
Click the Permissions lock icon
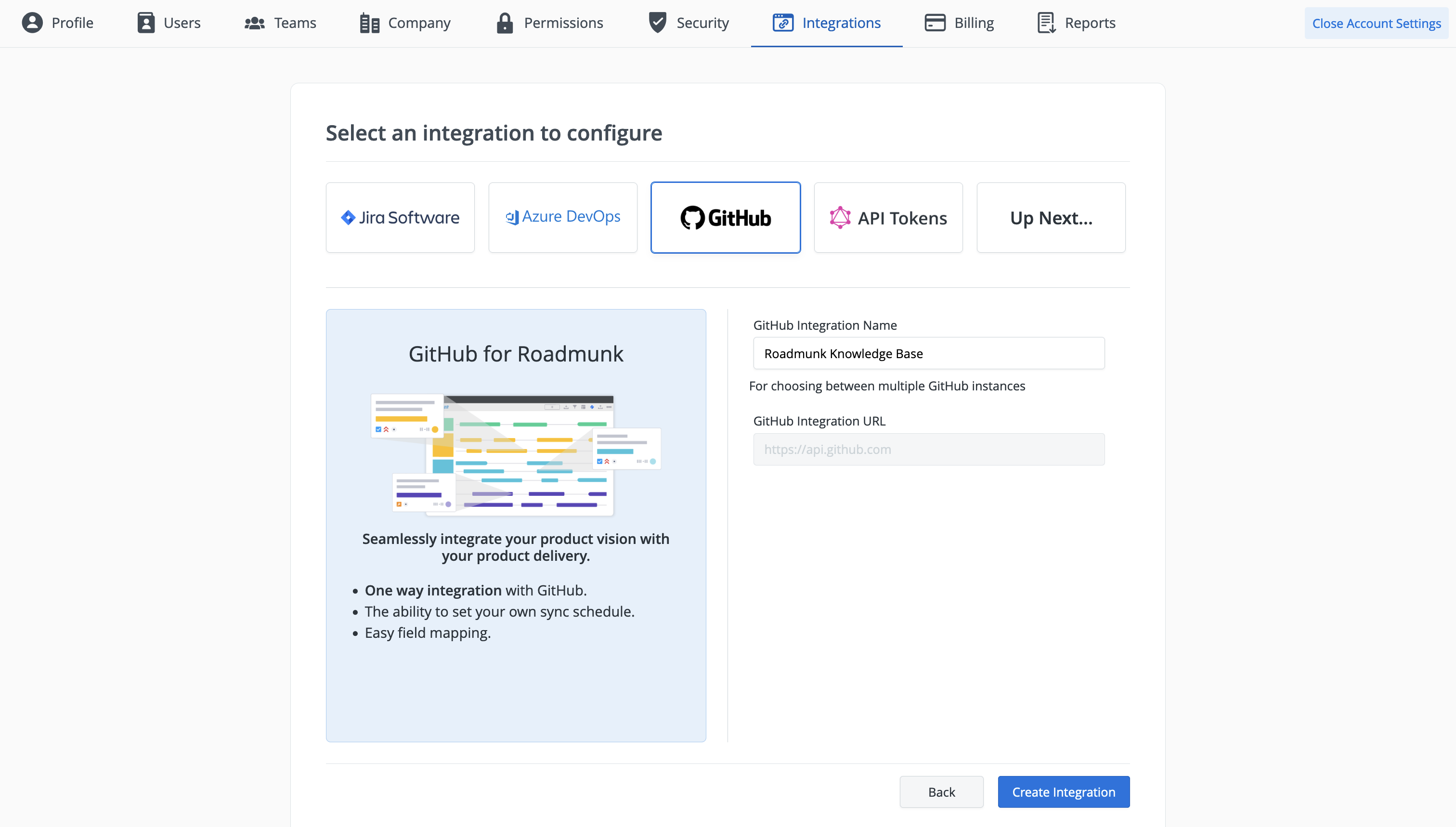pyautogui.click(x=505, y=23)
